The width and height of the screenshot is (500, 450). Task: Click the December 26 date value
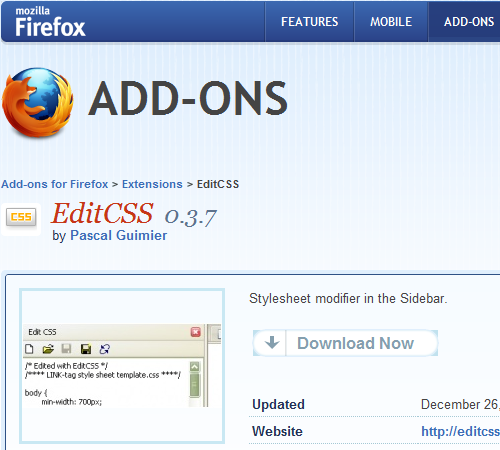tap(460, 404)
